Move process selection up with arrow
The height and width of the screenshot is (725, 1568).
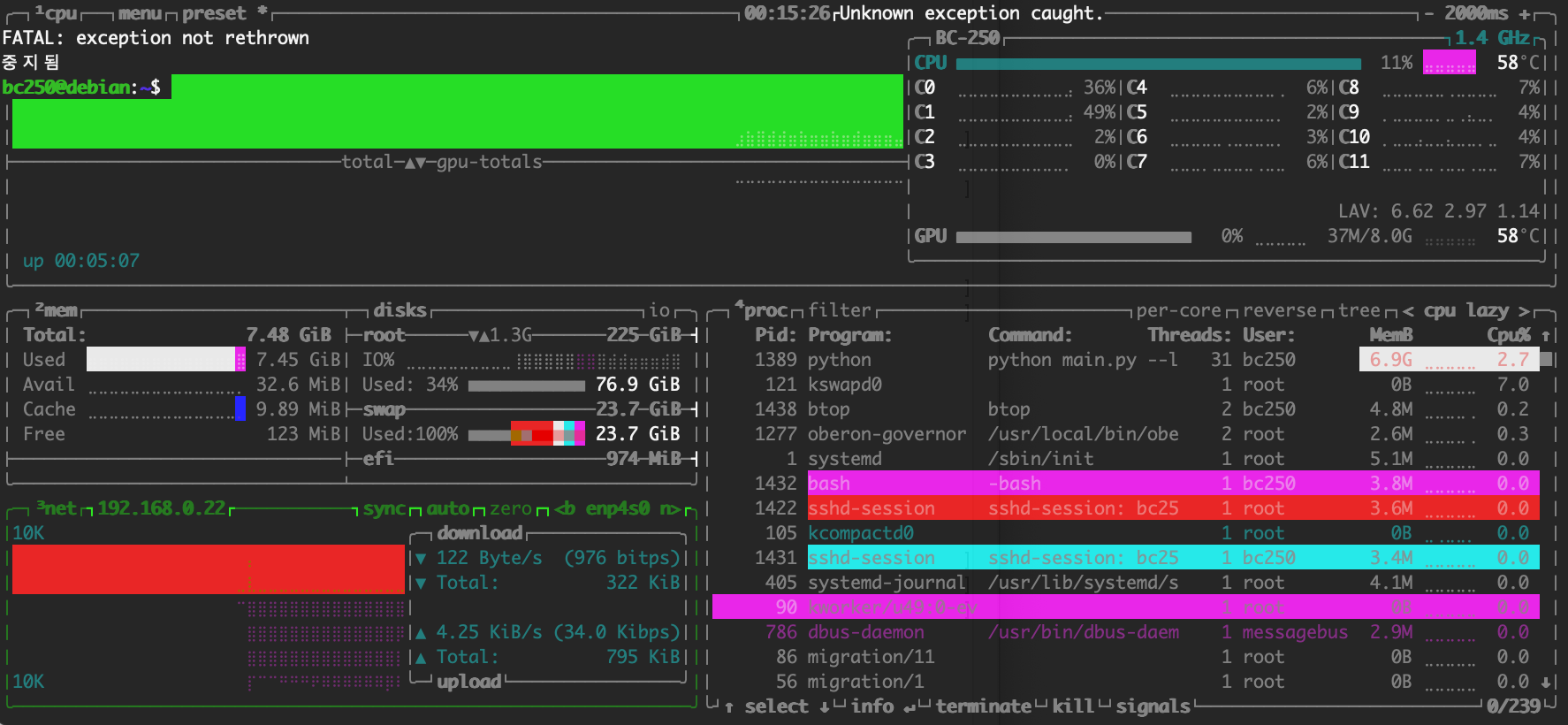pos(728,706)
